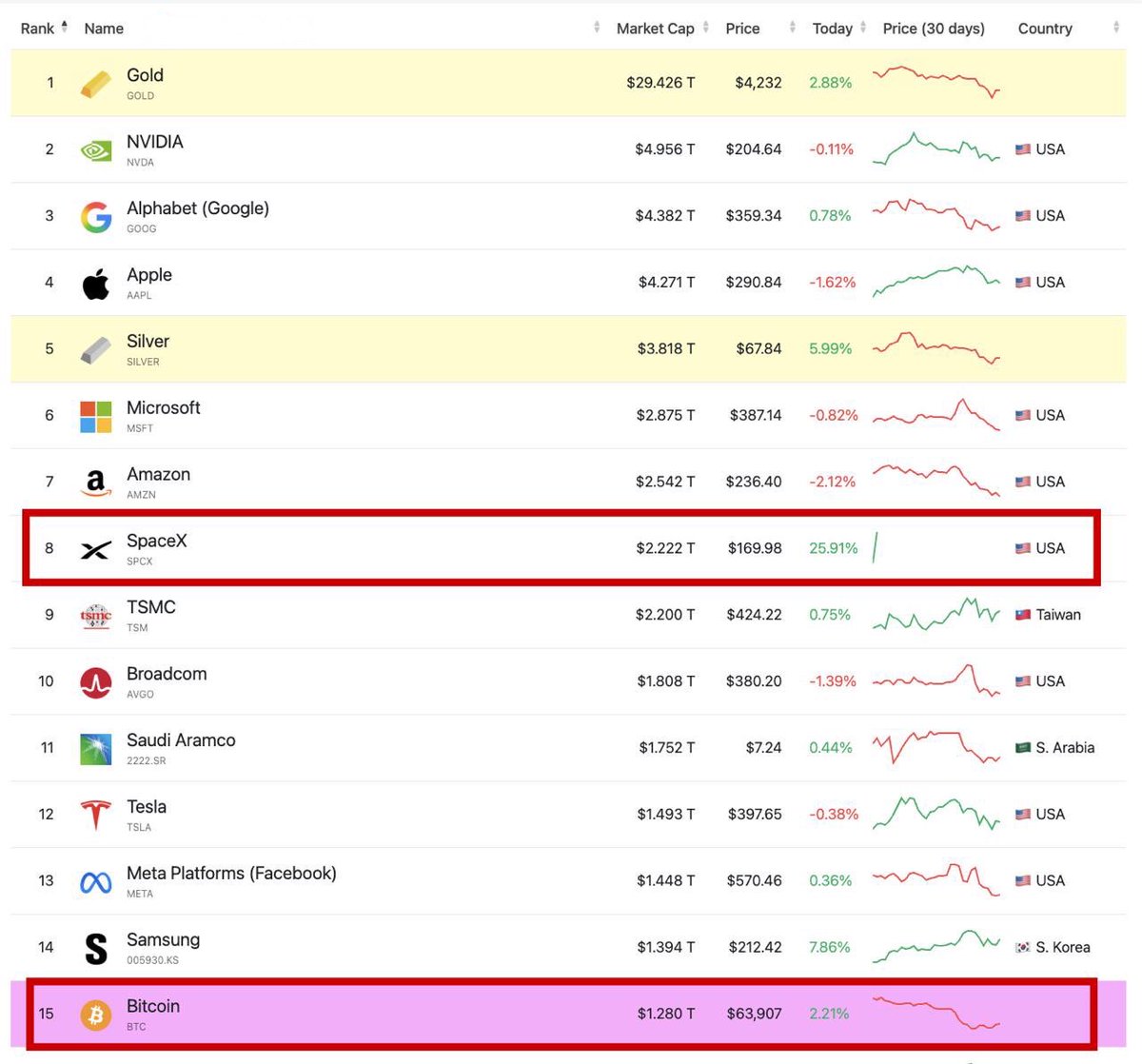This screenshot has height=1064, width=1142.
Task: Sort table by Rank column
Action: click(x=44, y=29)
